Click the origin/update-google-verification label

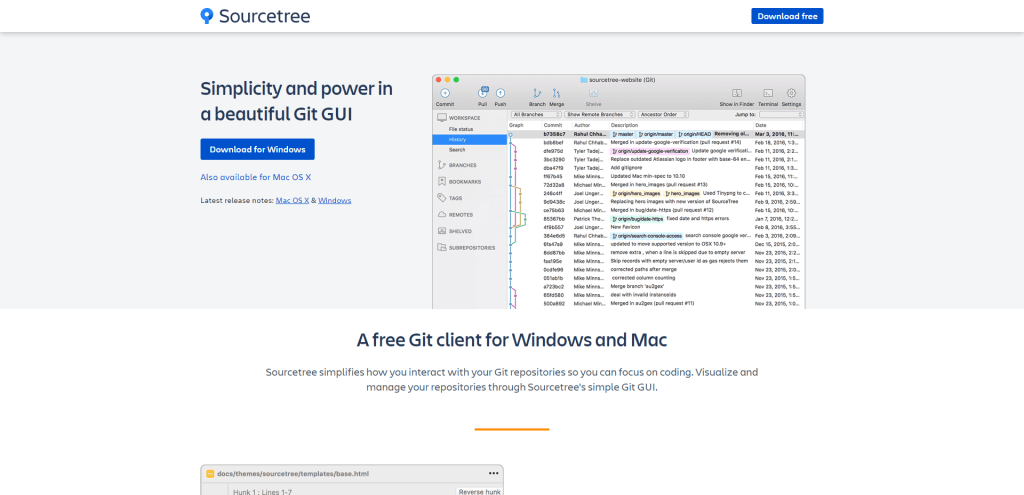tap(649, 151)
